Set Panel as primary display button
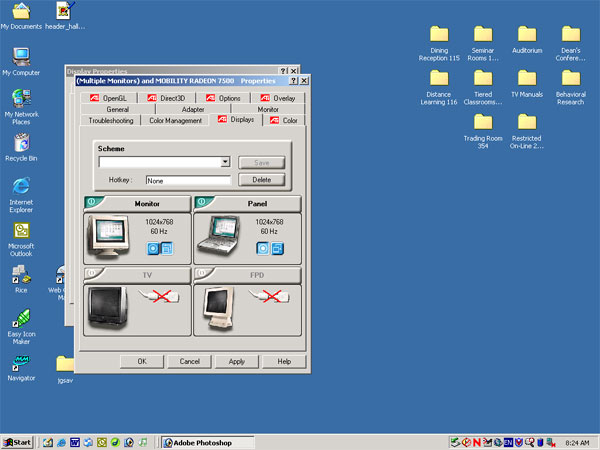The width and height of the screenshot is (600, 450). pyautogui.click(x=263, y=249)
